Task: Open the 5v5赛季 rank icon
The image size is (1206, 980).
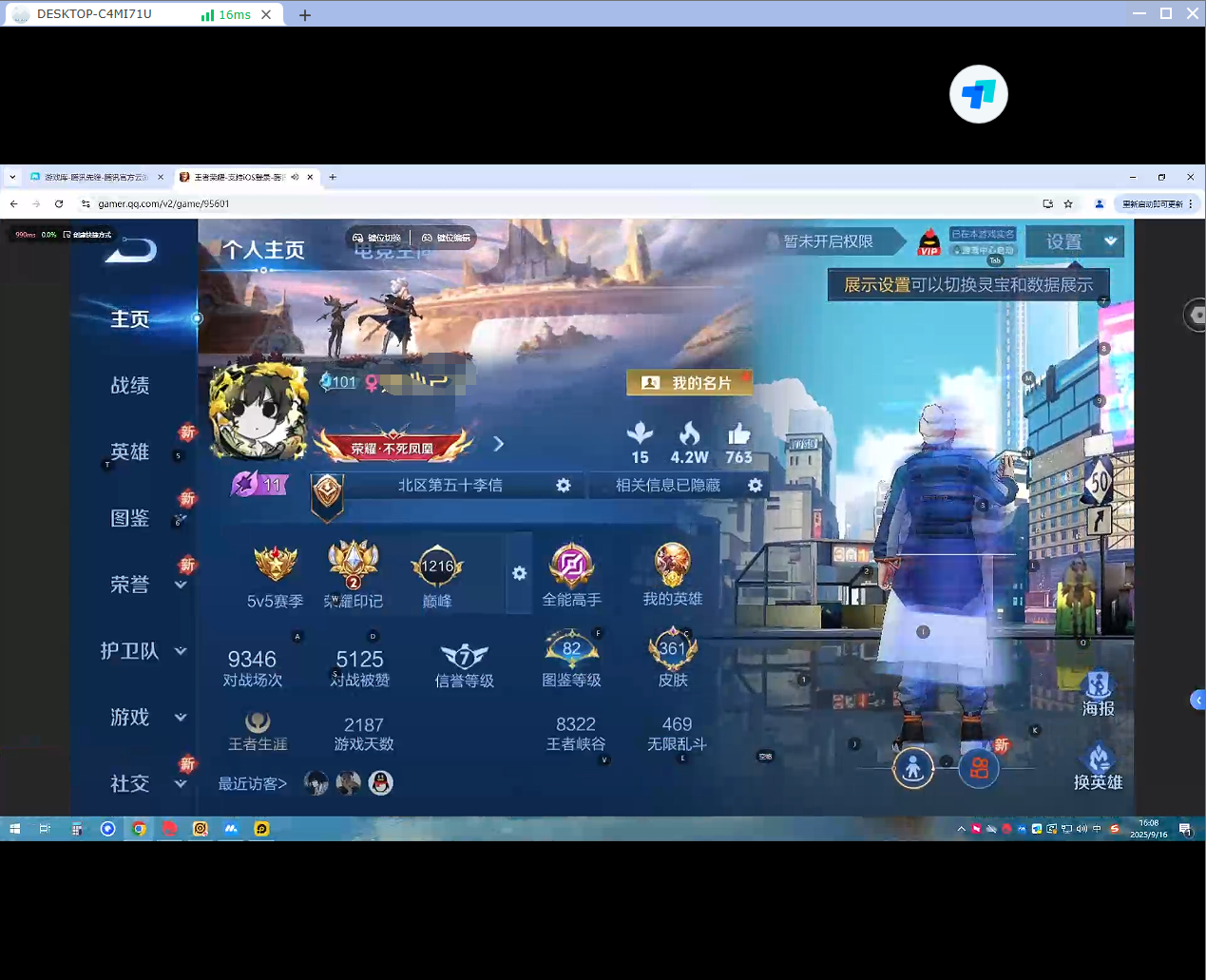Action: click(x=276, y=564)
